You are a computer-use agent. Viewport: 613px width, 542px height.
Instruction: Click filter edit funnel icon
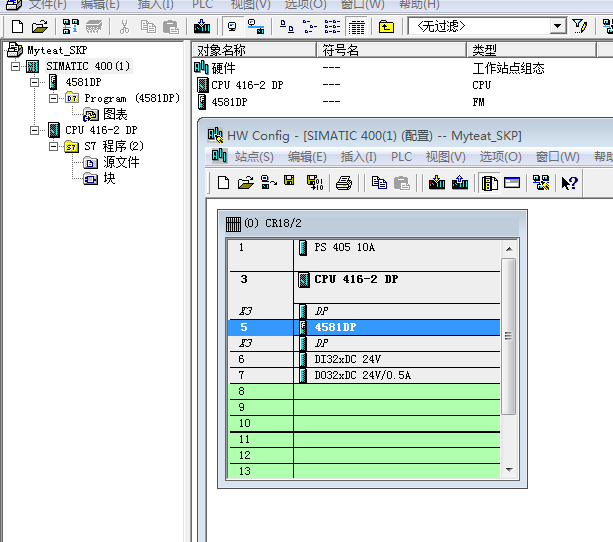click(579, 27)
